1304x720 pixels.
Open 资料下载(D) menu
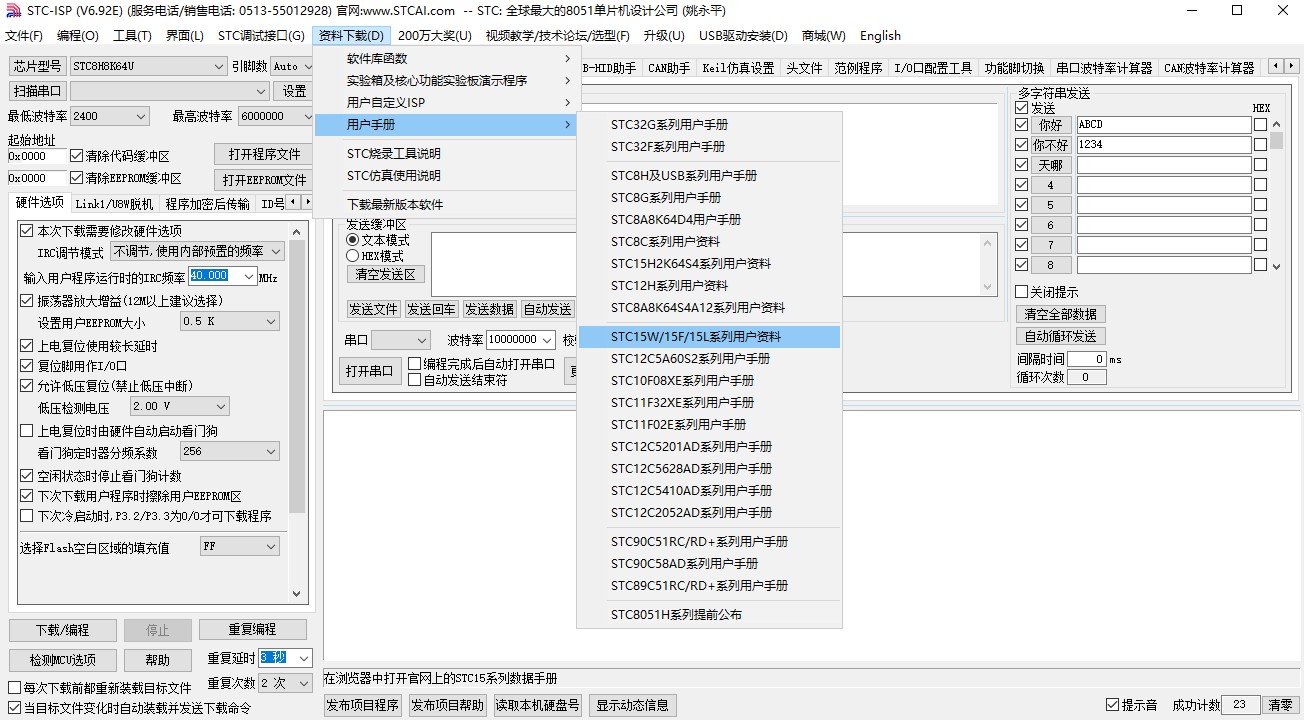pos(351,35)
